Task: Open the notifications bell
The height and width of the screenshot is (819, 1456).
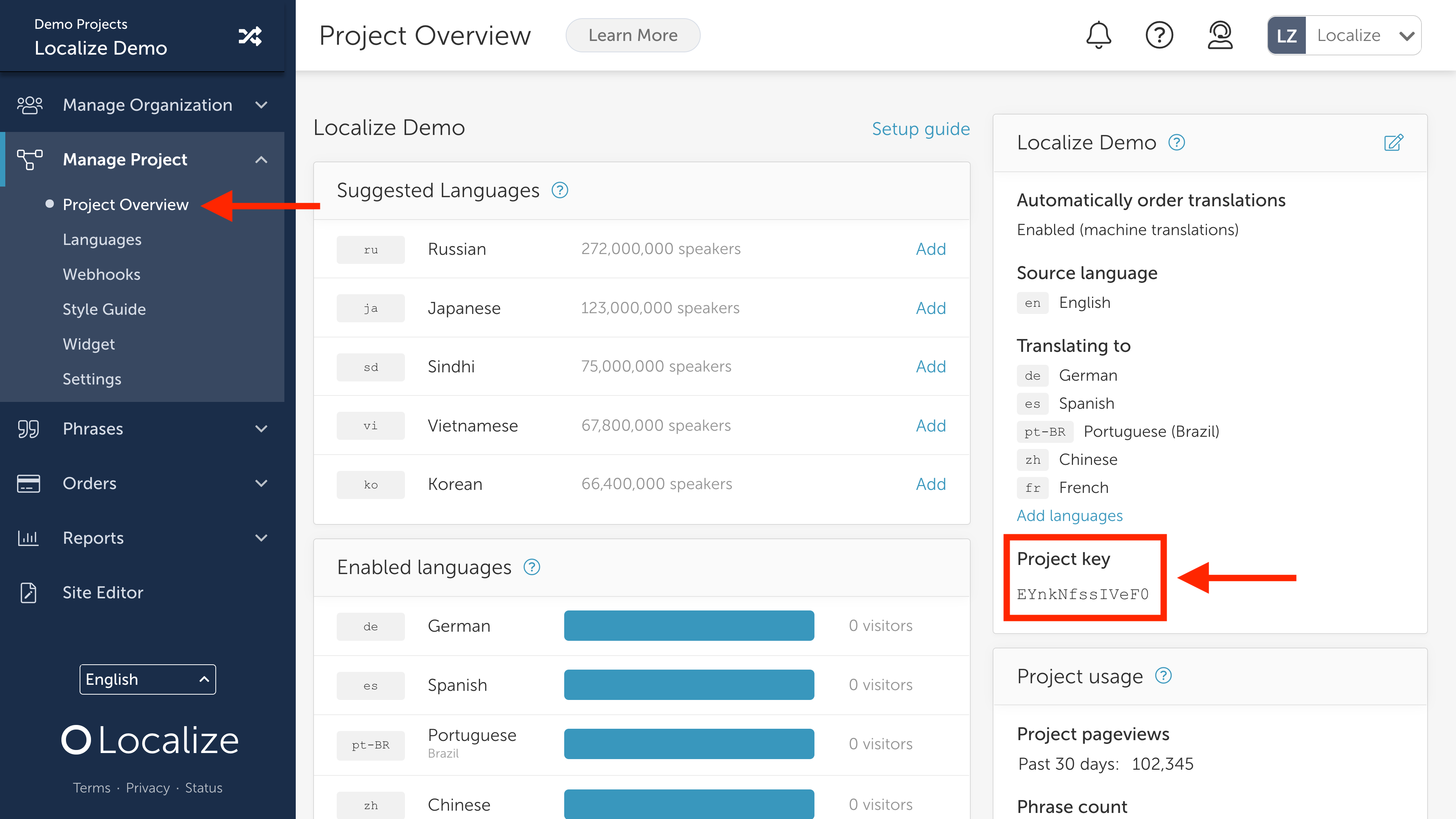Action: pos(1098,35)
